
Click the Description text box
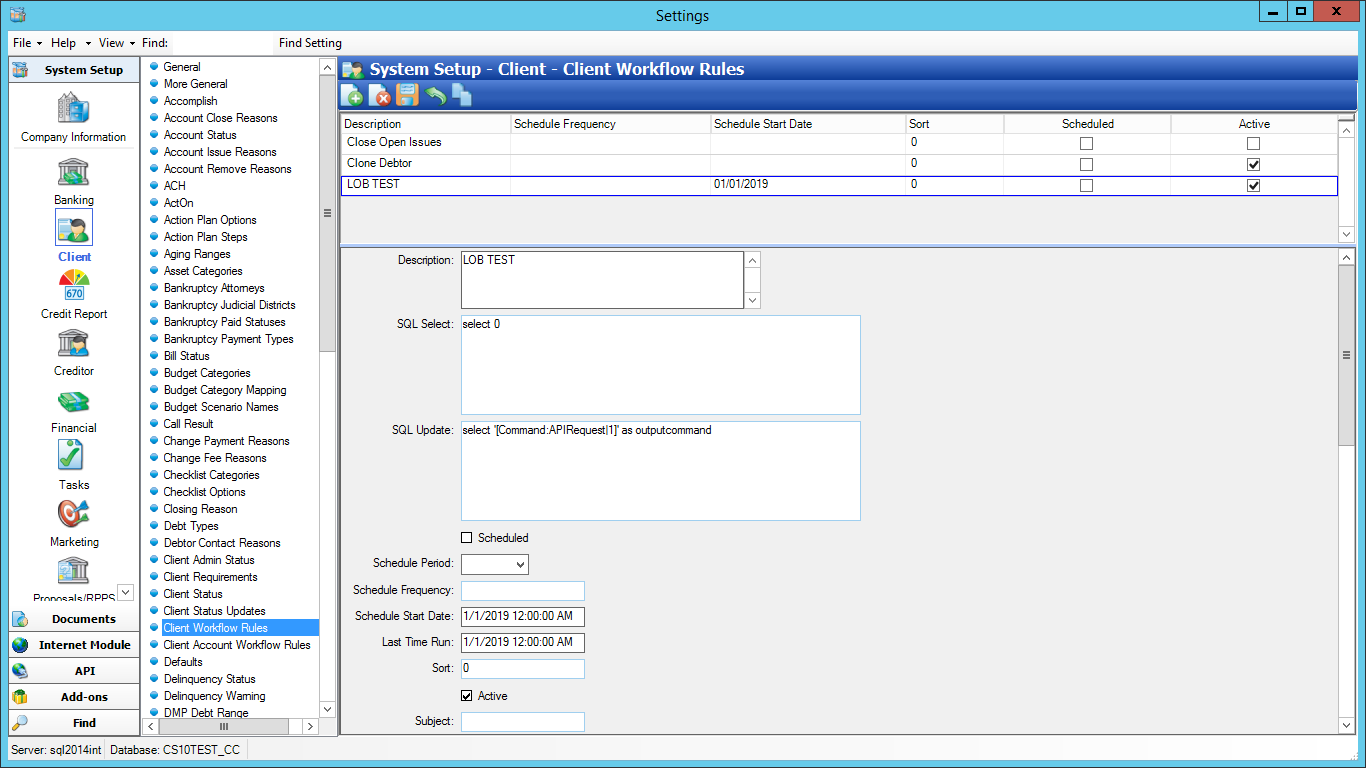tap(602, 280)
